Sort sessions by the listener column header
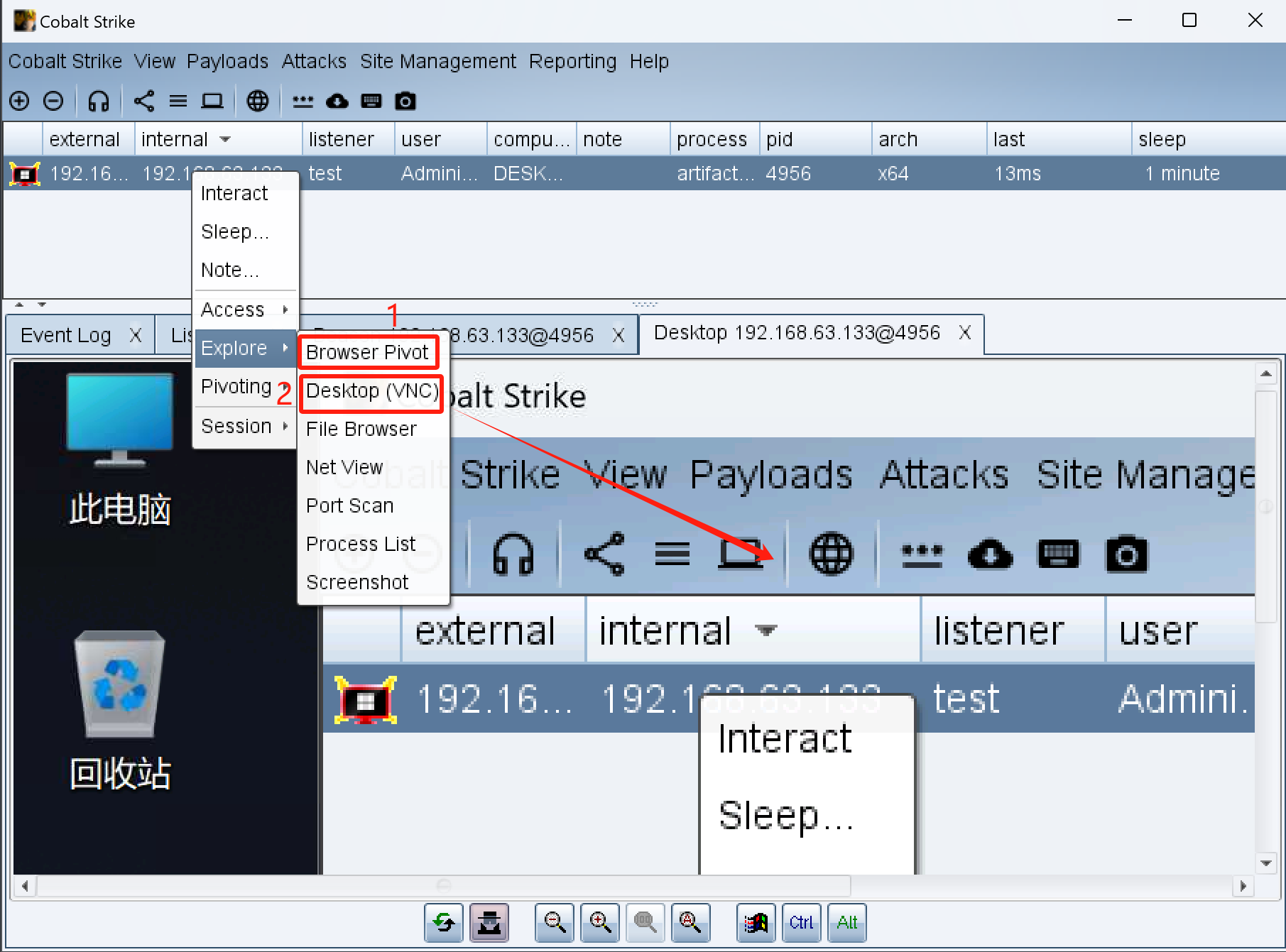1286x952 pixels. click(x=349, y=139)
